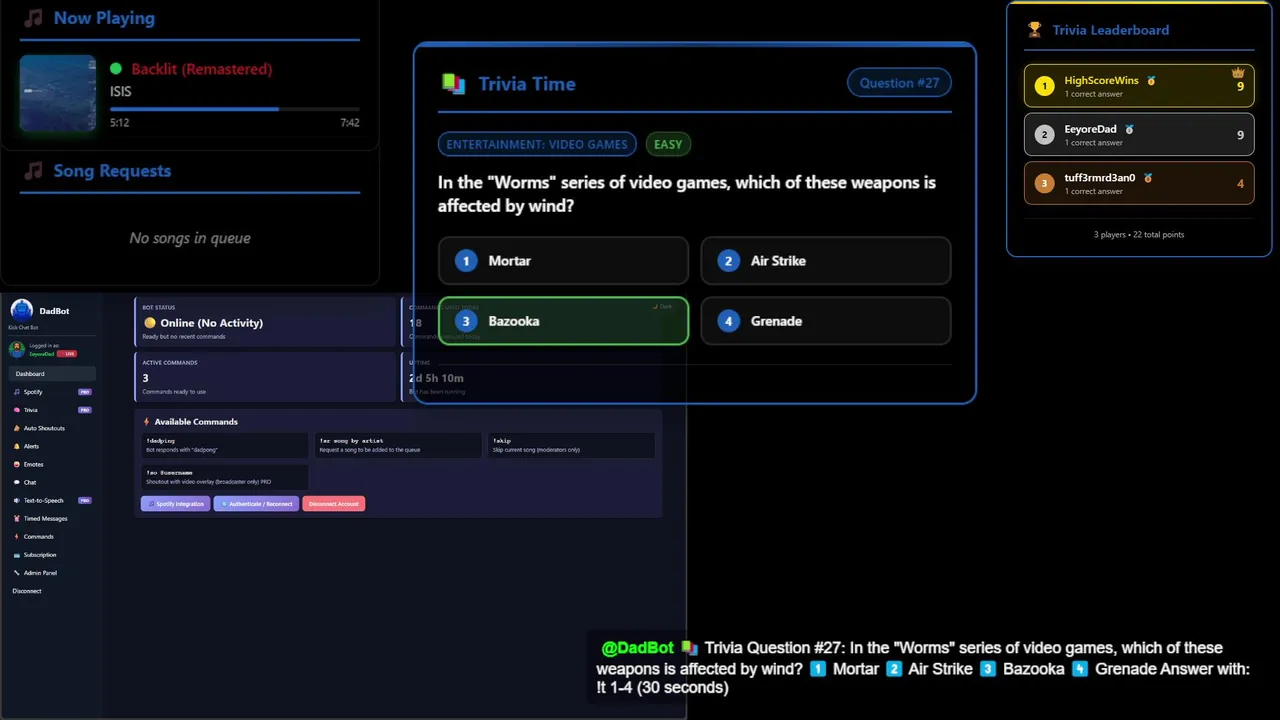Screen dimensions: 1280x720
Task: Click the medal icon beside HighScoreWins
Action: point(1151,80)
